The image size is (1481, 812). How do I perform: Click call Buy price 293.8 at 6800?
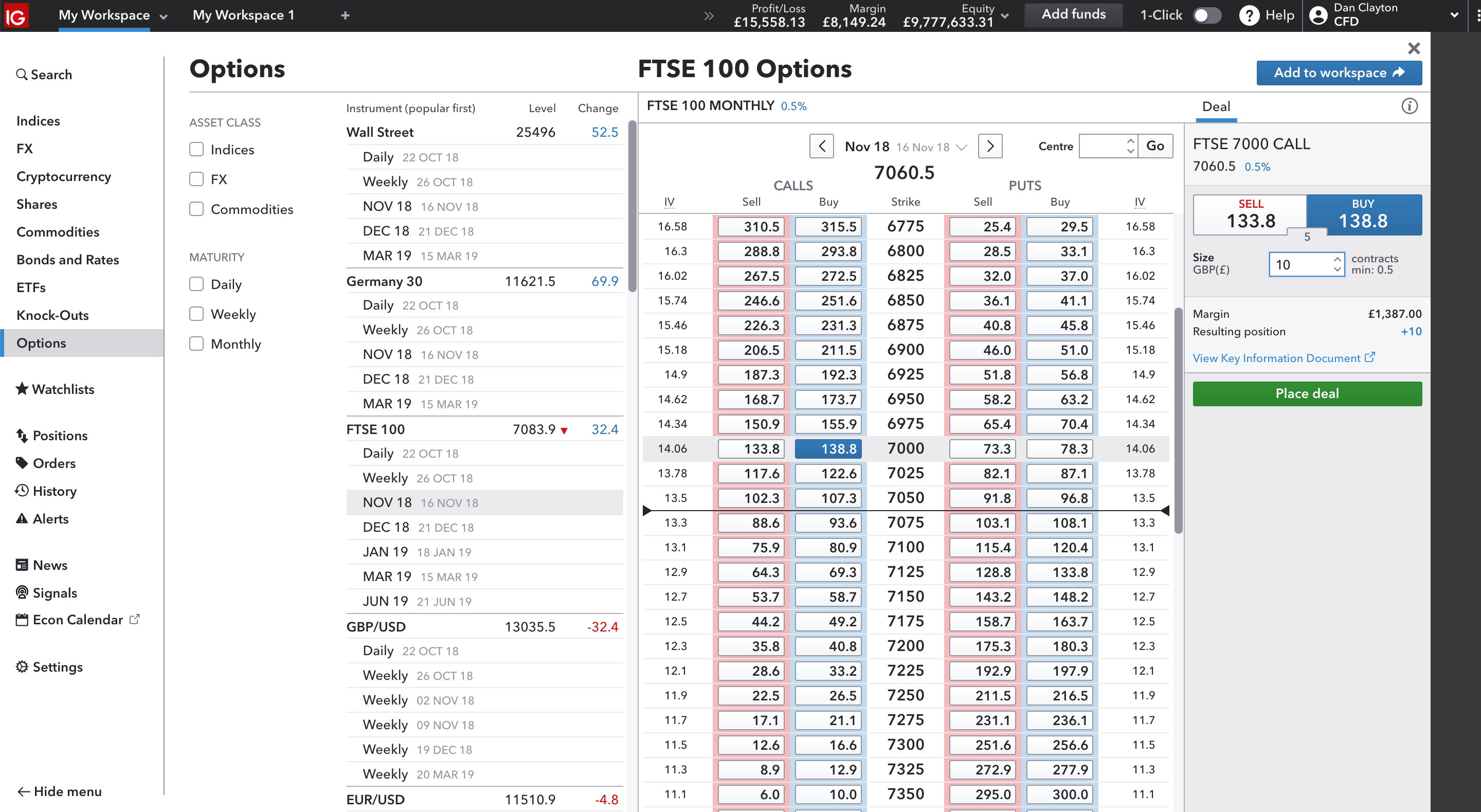[x=828, y=251]
